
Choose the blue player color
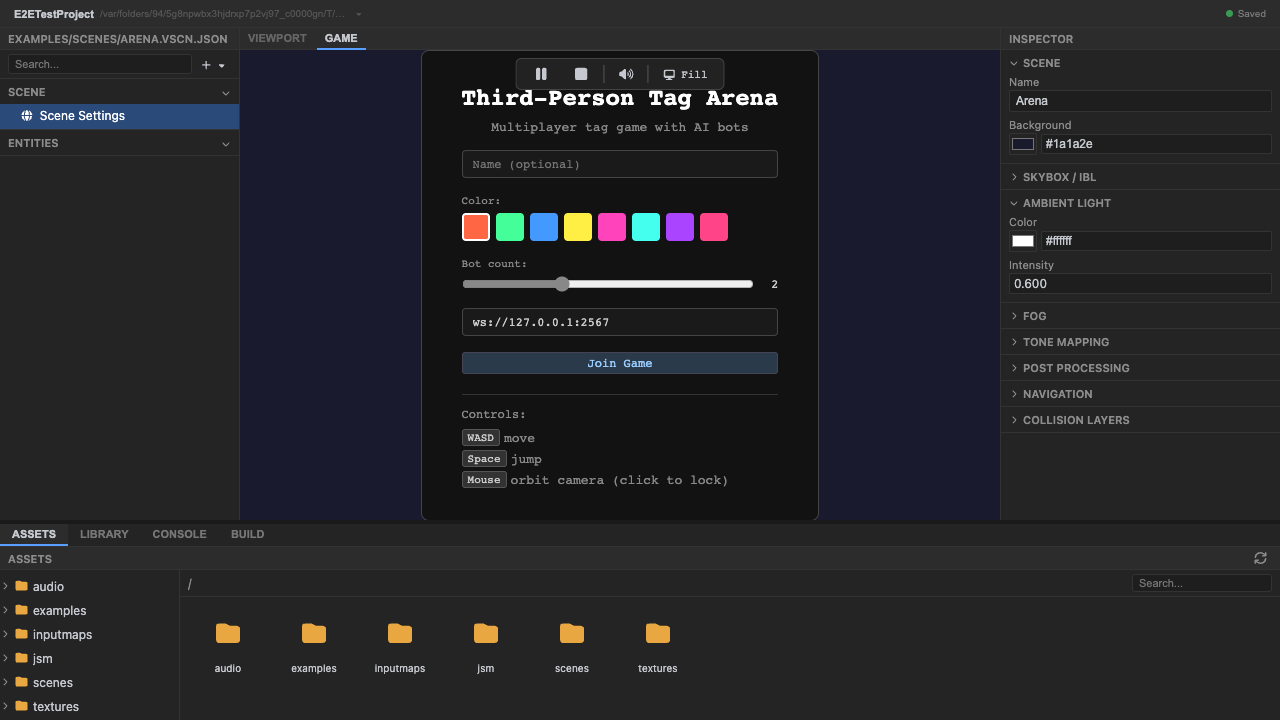544,227
